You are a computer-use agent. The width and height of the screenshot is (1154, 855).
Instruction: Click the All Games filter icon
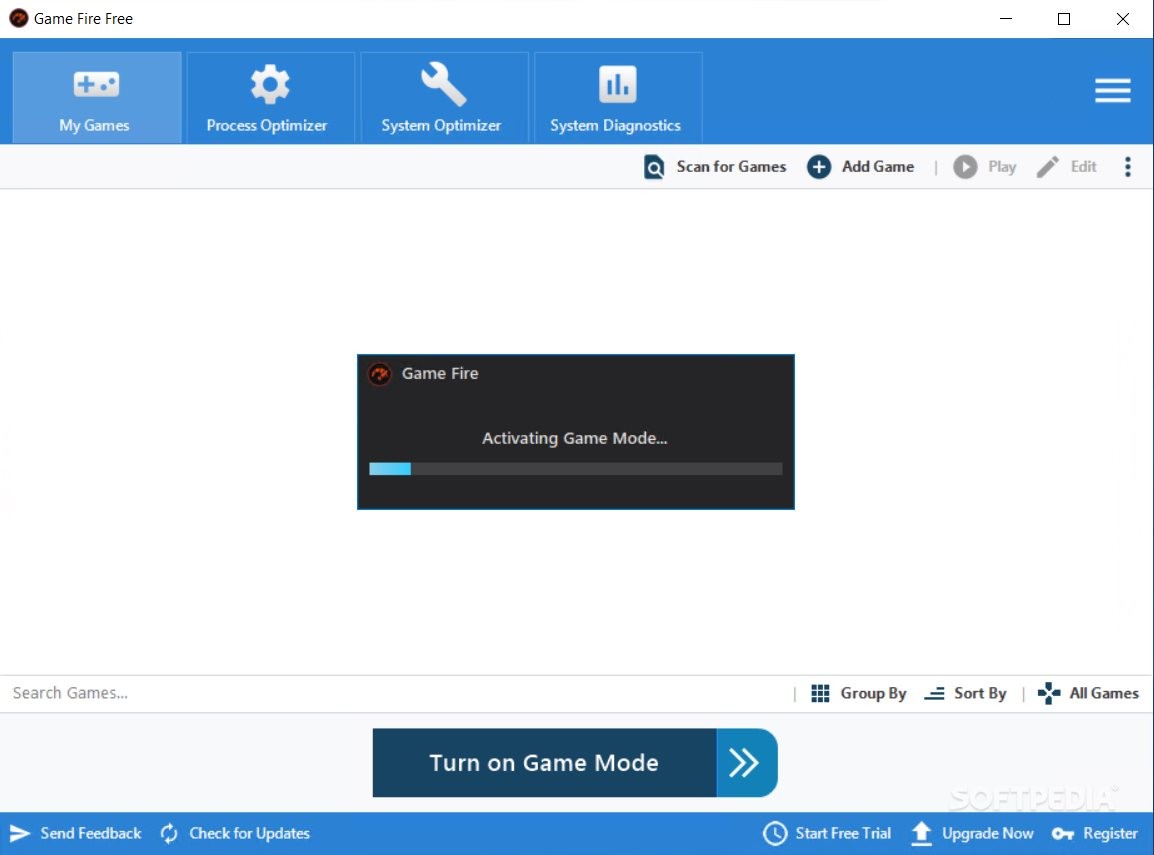(x=1049, y=693)
